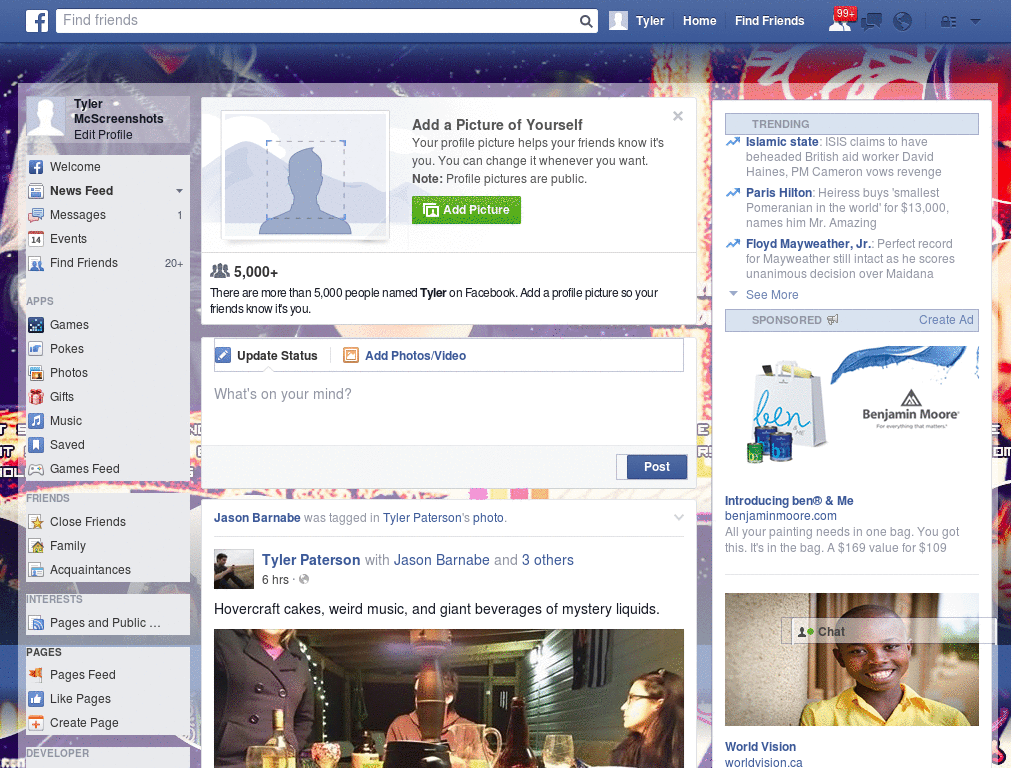The width and height of the screenshot is (1024, 768).
Task: Click the Pokes app icon
Action: tap(36, 349)
